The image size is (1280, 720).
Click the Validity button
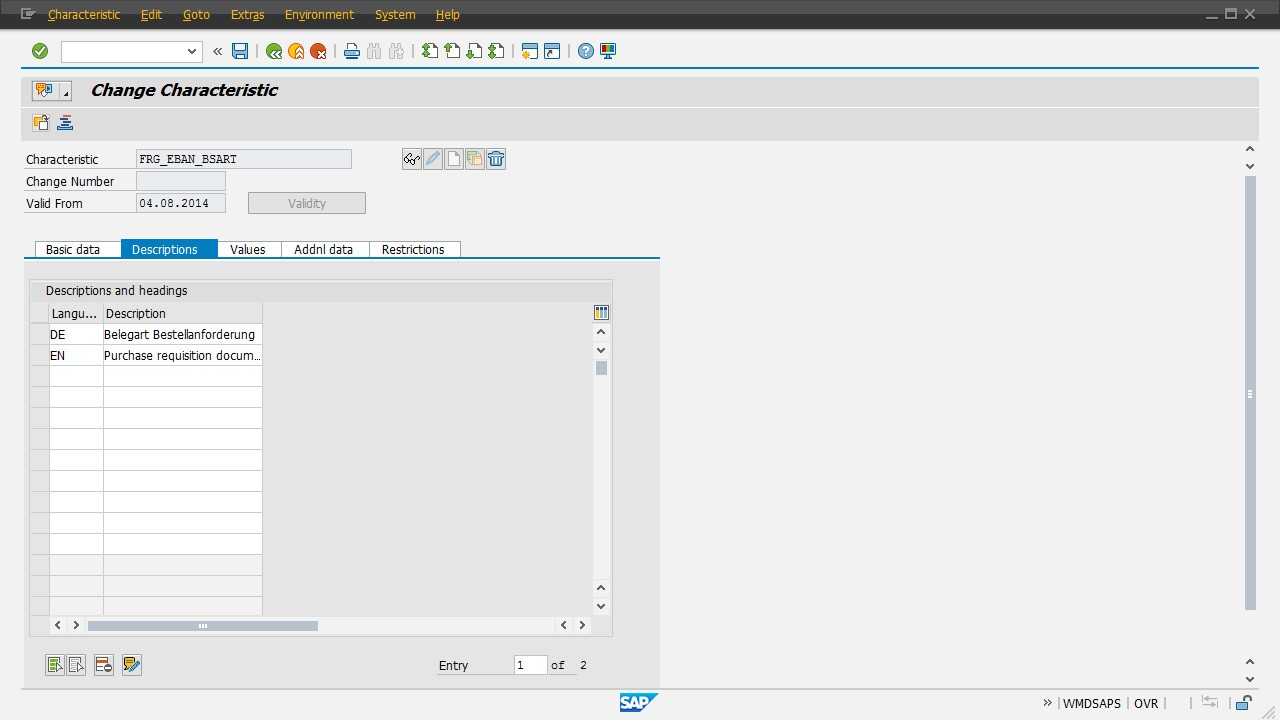point(307,204)
